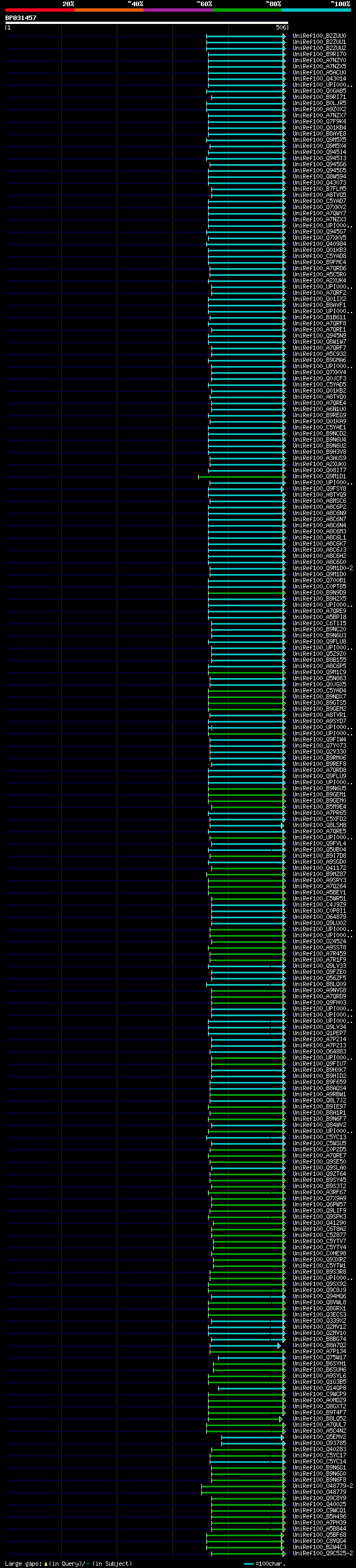Select the label UniRef100_Q9M1D0-2
356x1568 pixels.
[323, 568]
